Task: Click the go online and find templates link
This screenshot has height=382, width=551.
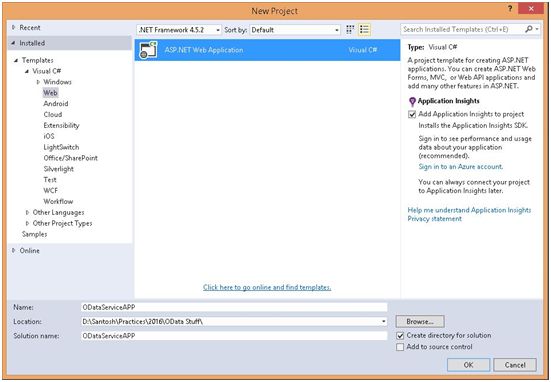Action: pos(267,287)
